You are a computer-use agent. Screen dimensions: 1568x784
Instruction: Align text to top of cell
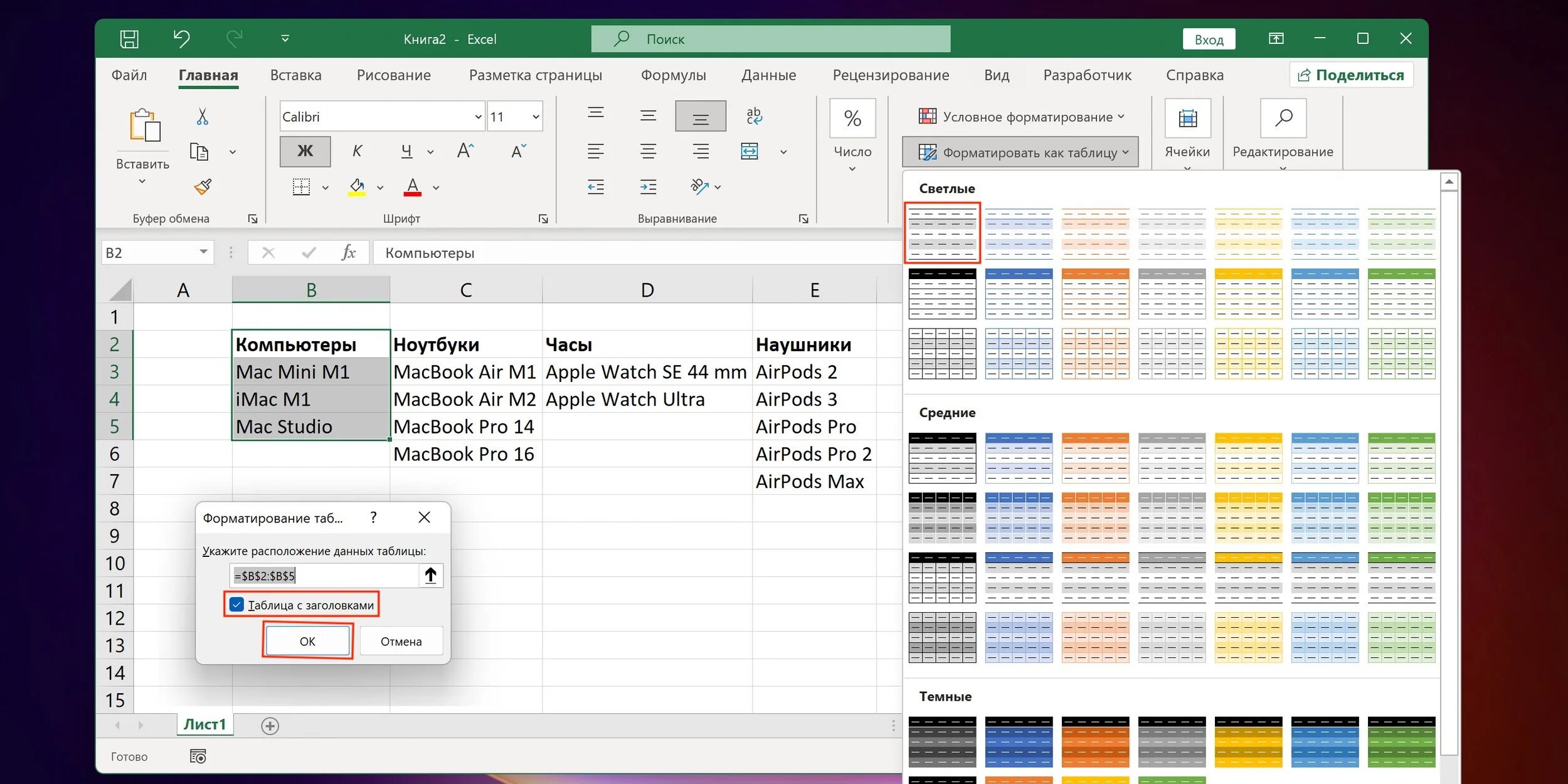pyautogui.click(x=596, y=114)
